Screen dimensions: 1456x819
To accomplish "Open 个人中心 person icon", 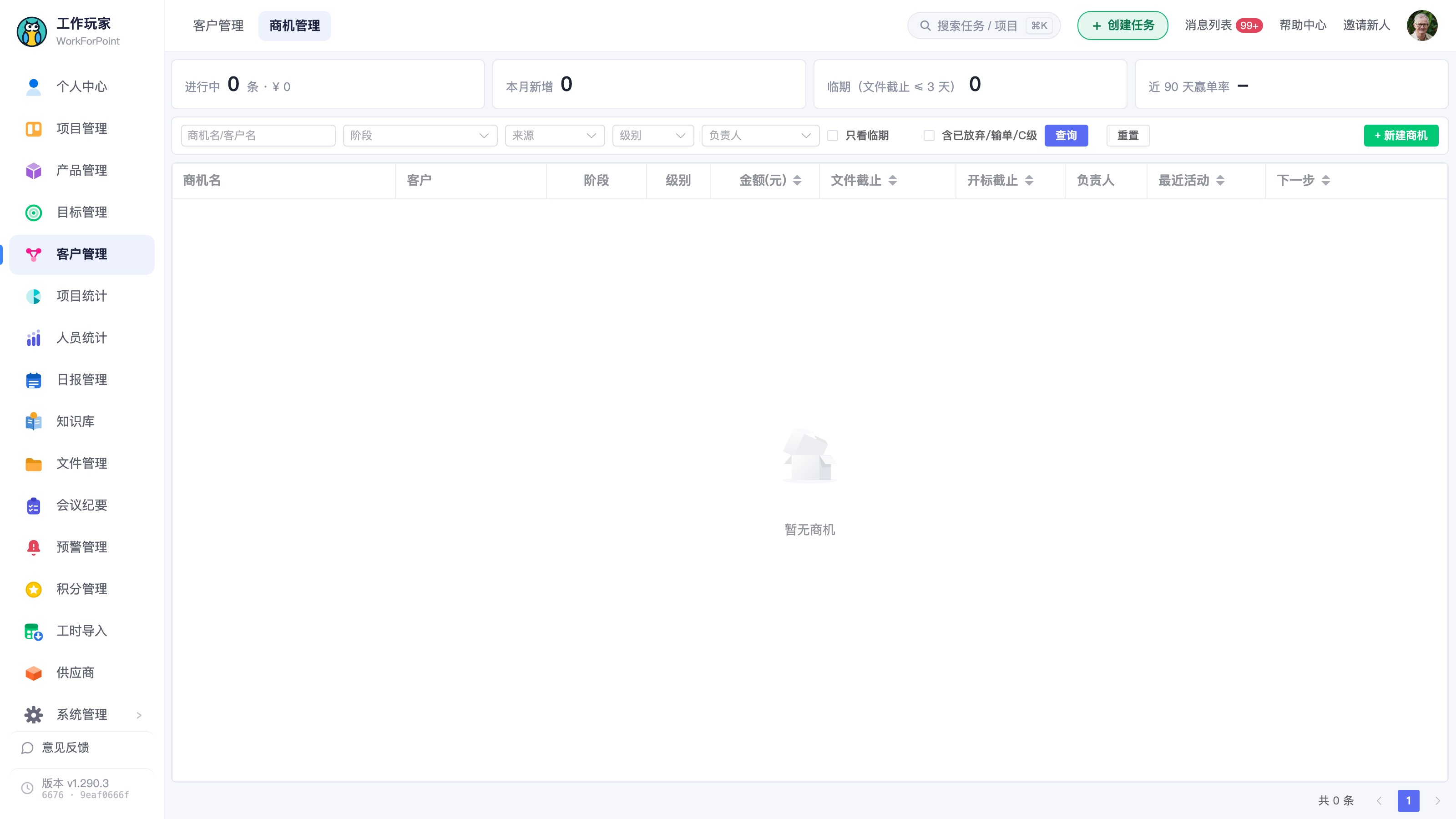I will 33,86.
